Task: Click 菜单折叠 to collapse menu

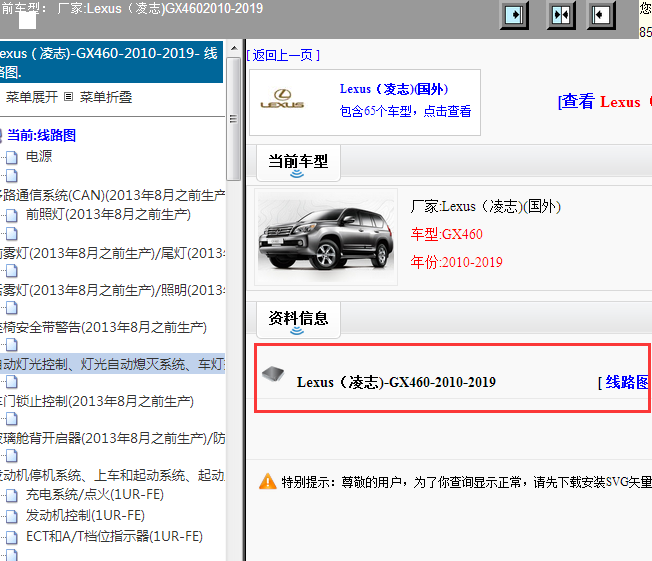Action: [x=106, y=97]
